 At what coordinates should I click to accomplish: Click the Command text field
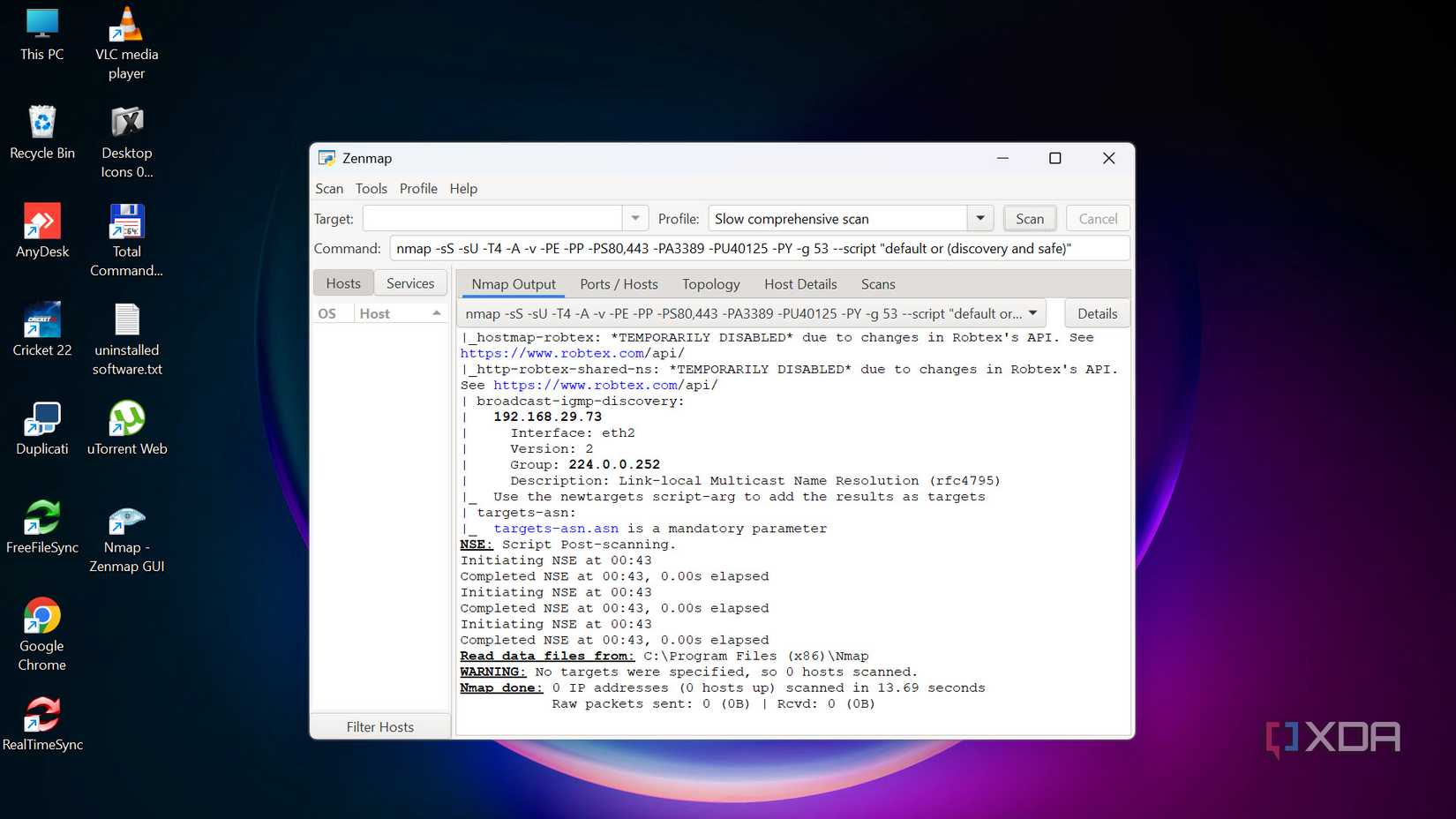point(760,249)
